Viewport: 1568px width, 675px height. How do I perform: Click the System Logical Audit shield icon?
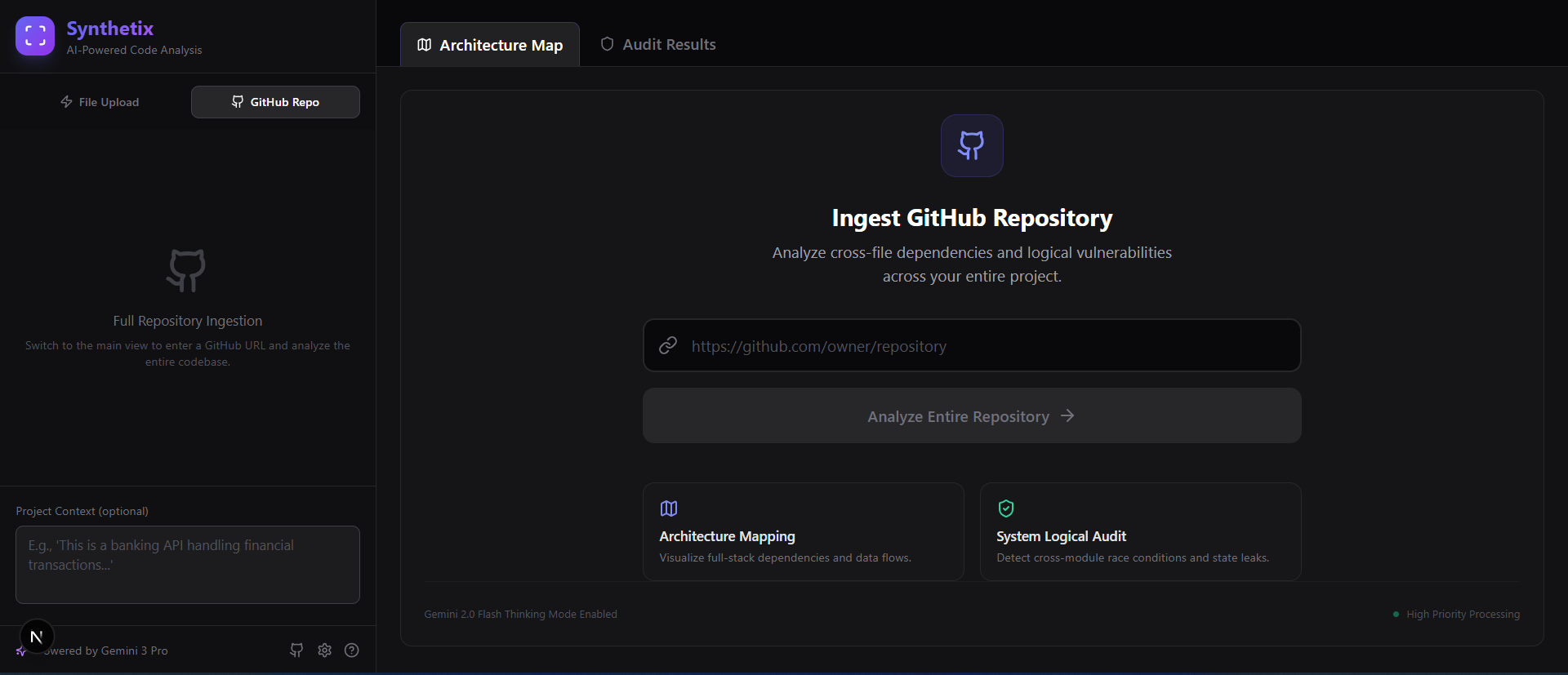point(1006,508)
